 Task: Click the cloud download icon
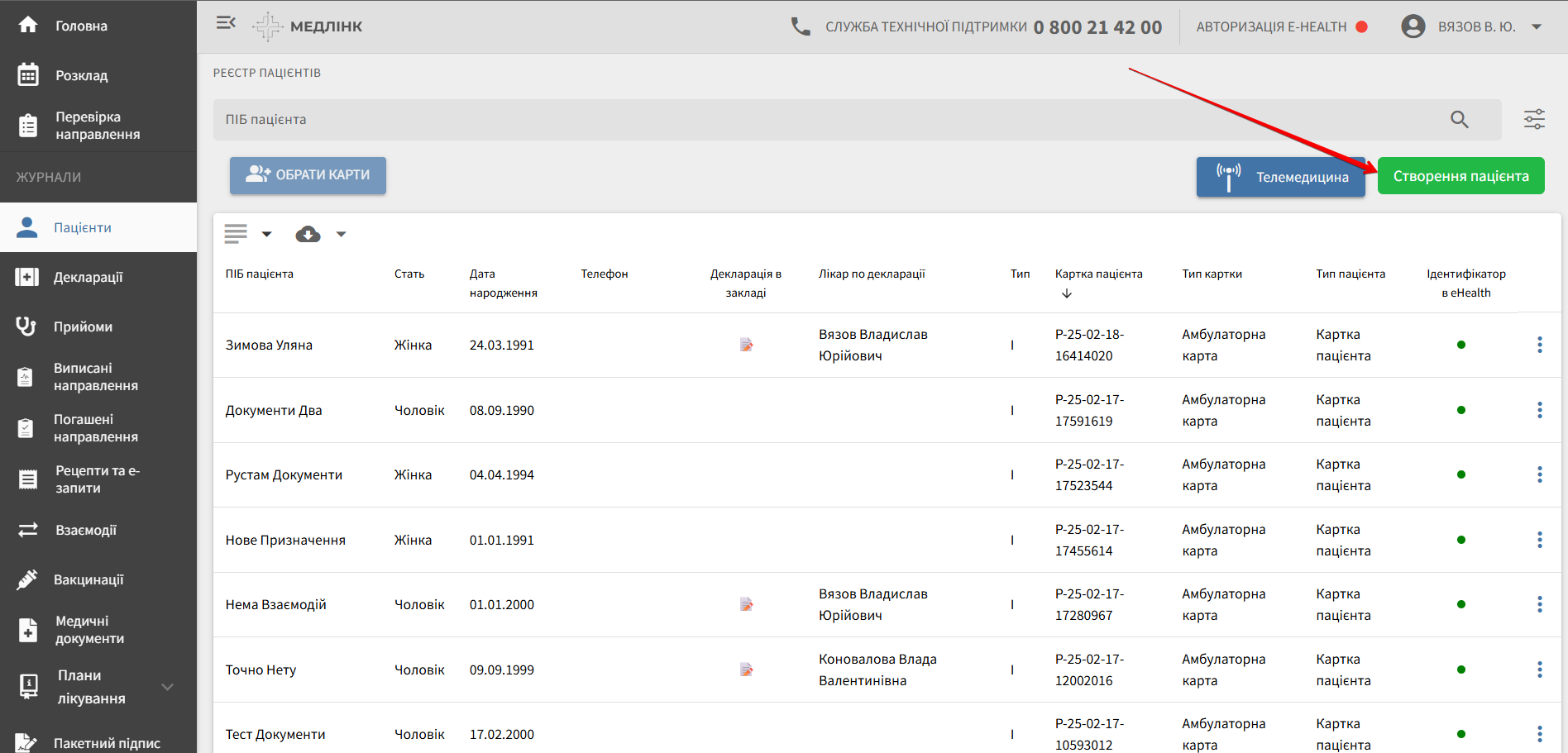(x=308, y=235)
